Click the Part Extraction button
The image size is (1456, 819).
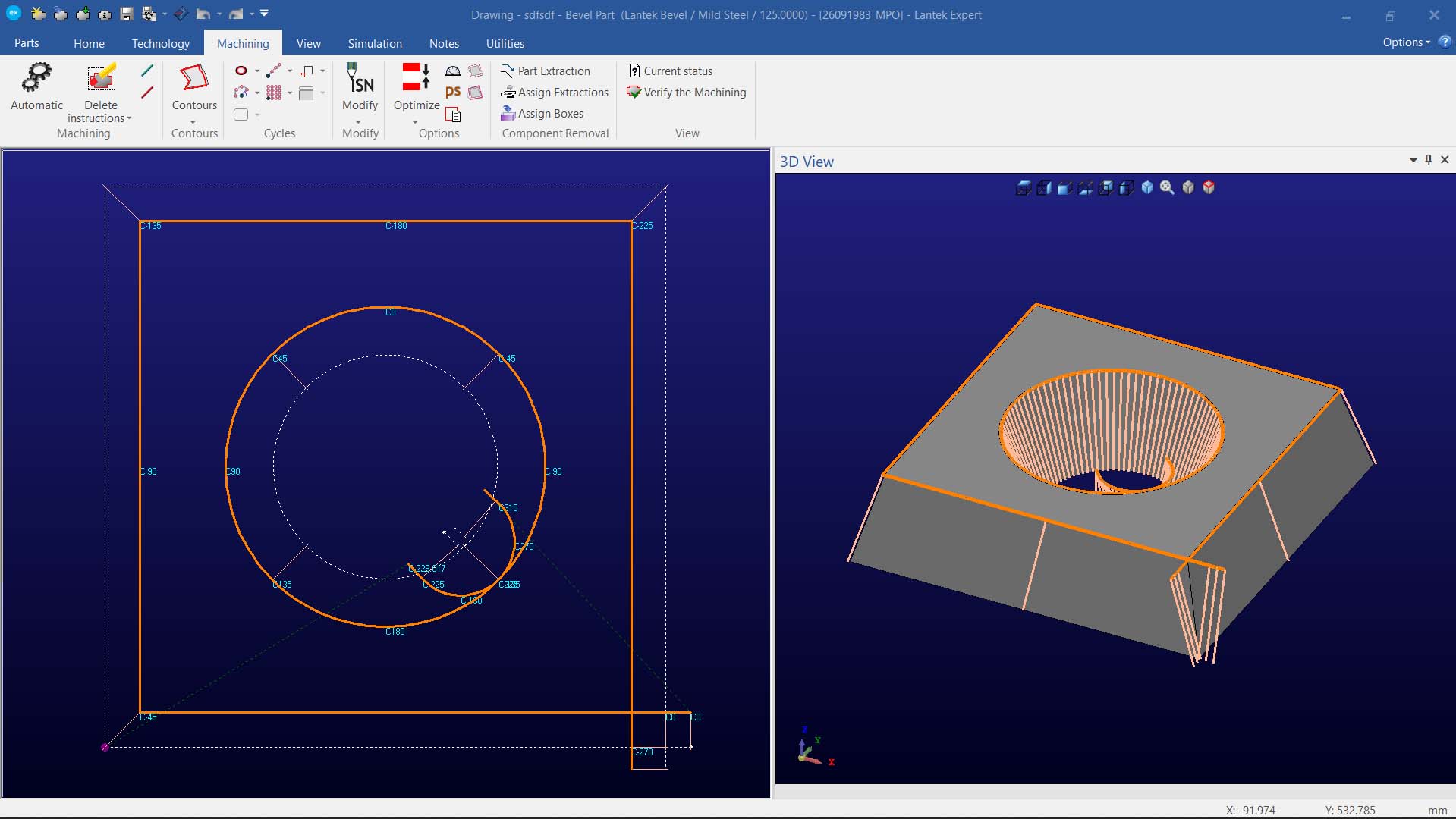pos(546,71)
